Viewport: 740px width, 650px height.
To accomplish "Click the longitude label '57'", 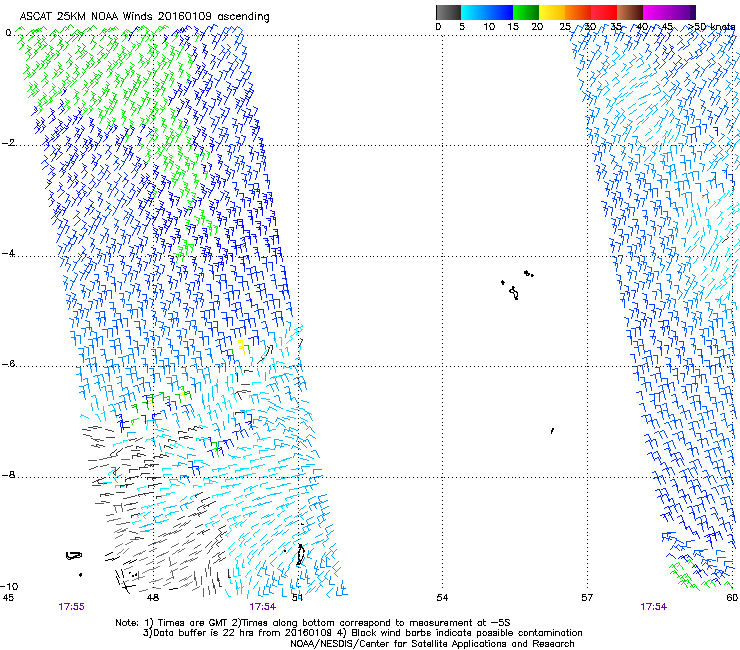I will tap(587, 598).
